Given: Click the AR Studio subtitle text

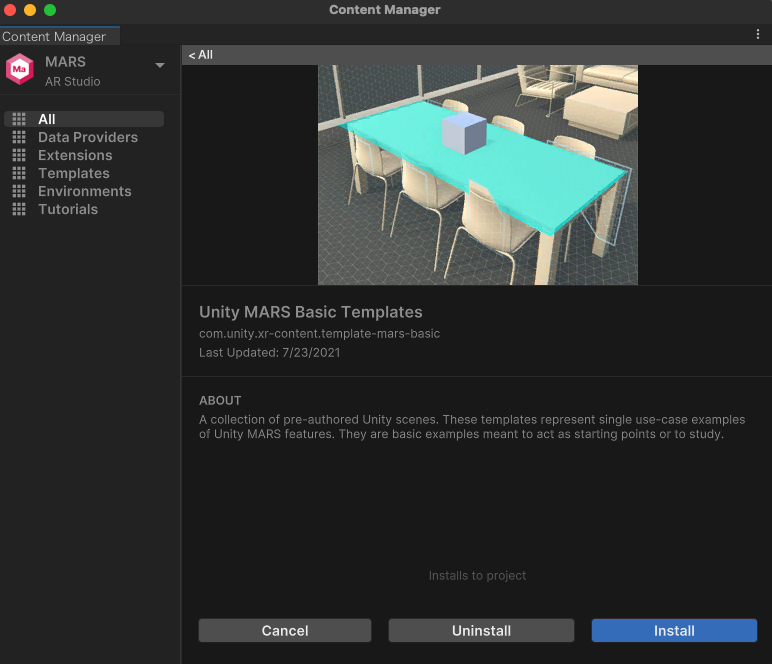Looking at the screenshot, I should point(73,82).
